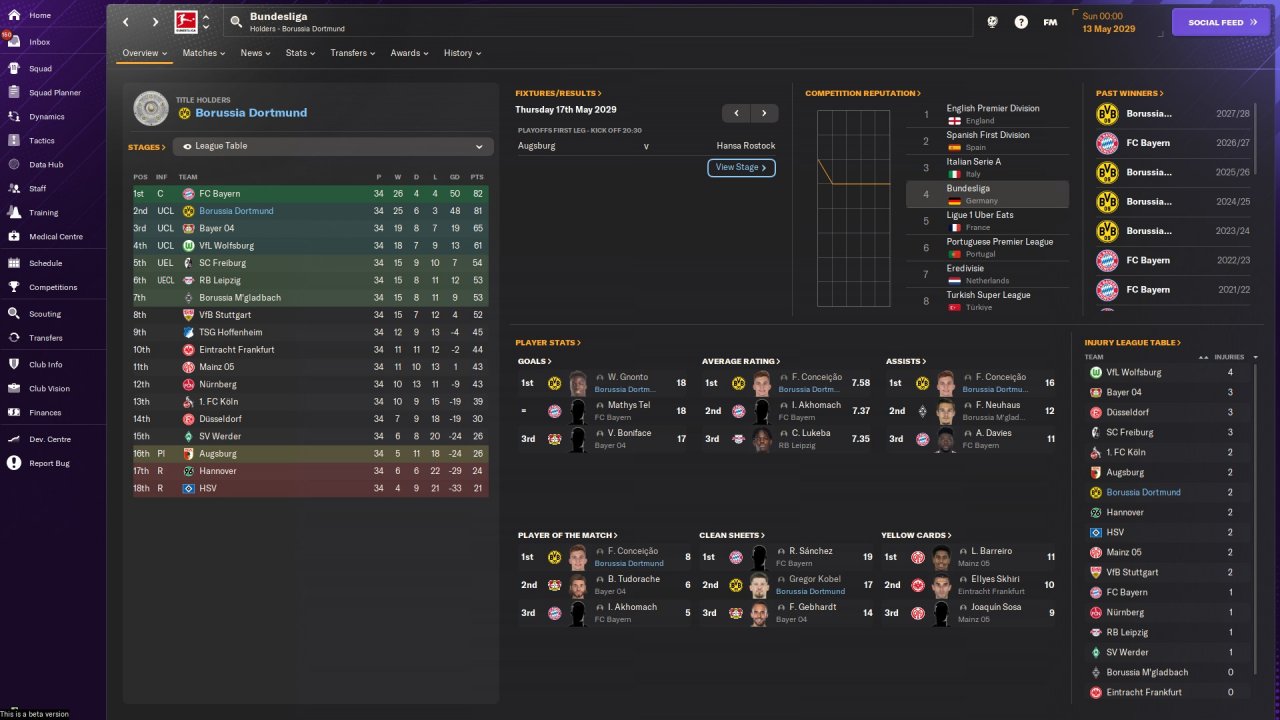Go back with the left arrow in top bar
Image resolution: width=1280 pixels, height=720 pixels.
pyautogui.click(x=125, y=22)
